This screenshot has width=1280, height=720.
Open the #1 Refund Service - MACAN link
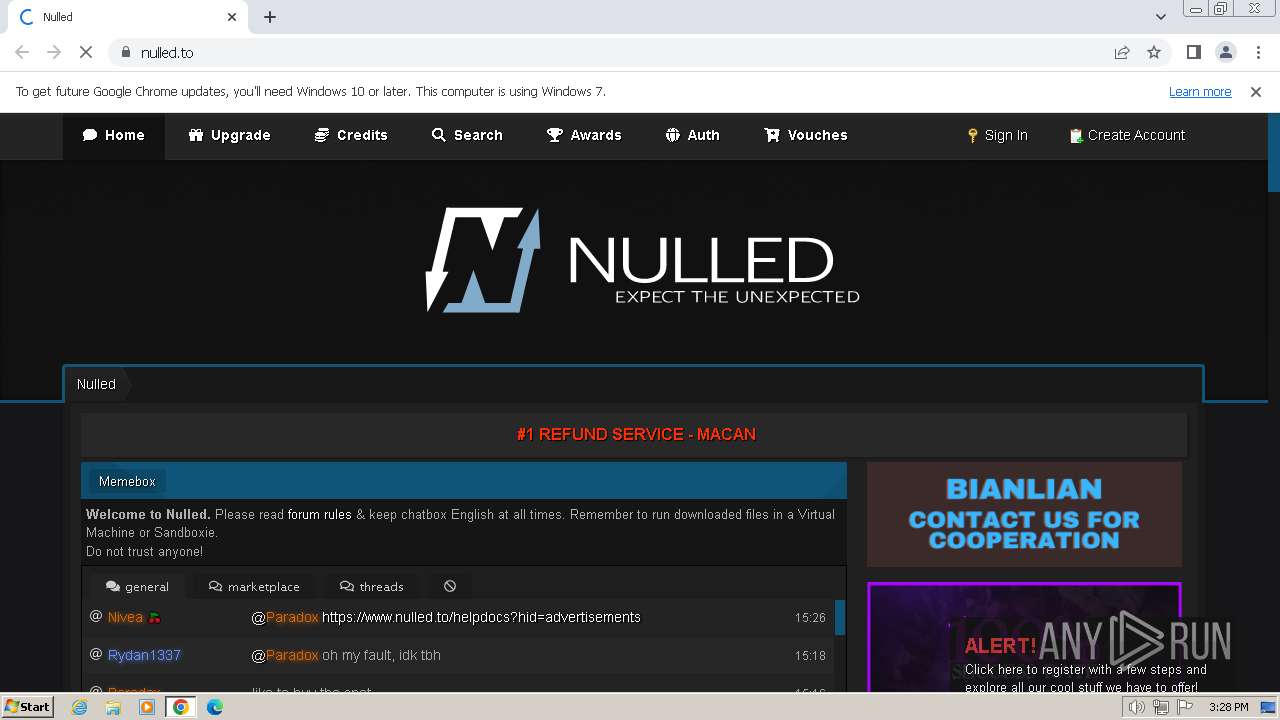tap(636, 434)
